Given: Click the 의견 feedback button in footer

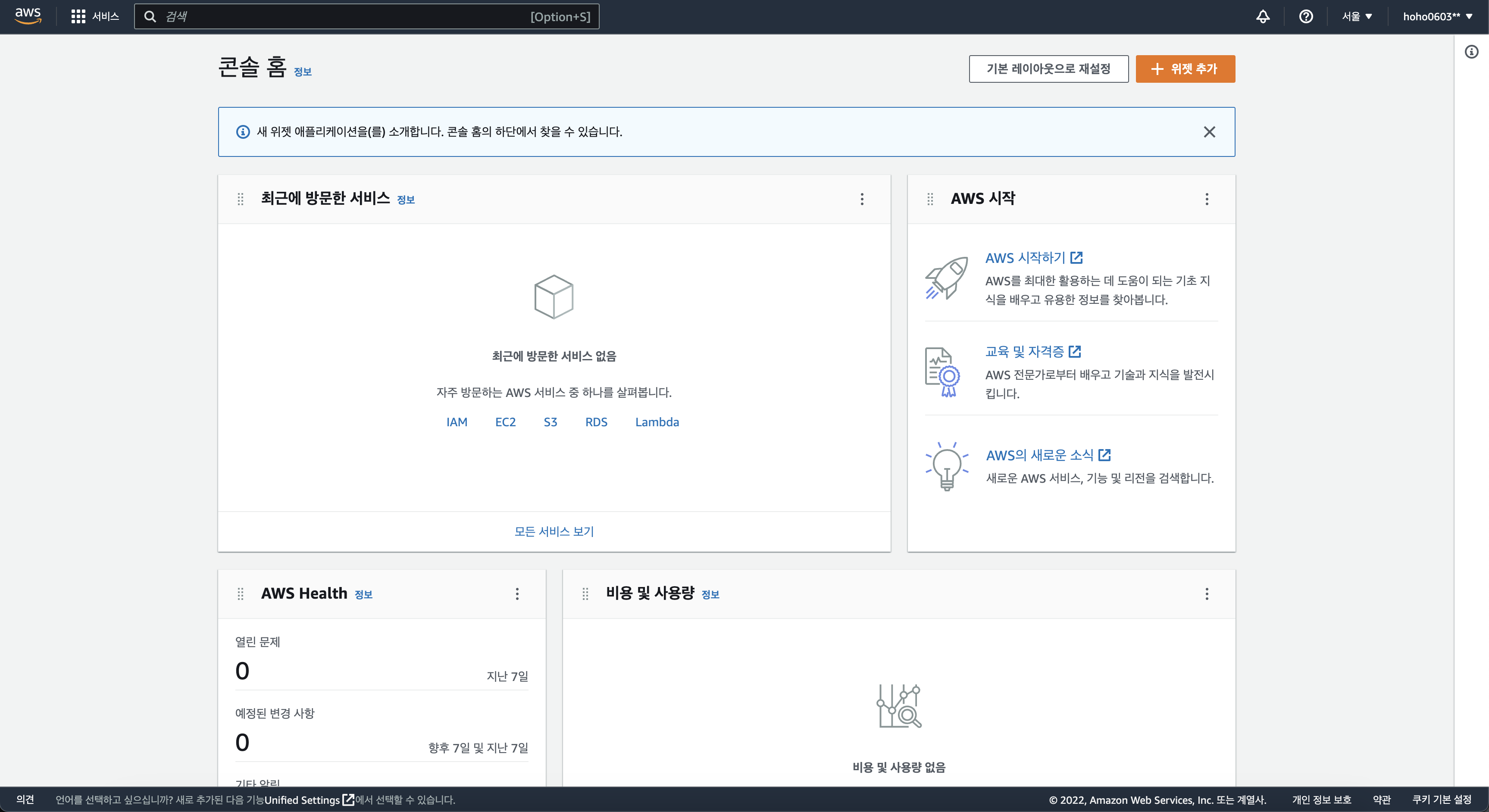Looking at the screenshot, I should click(x=25, y=799).
